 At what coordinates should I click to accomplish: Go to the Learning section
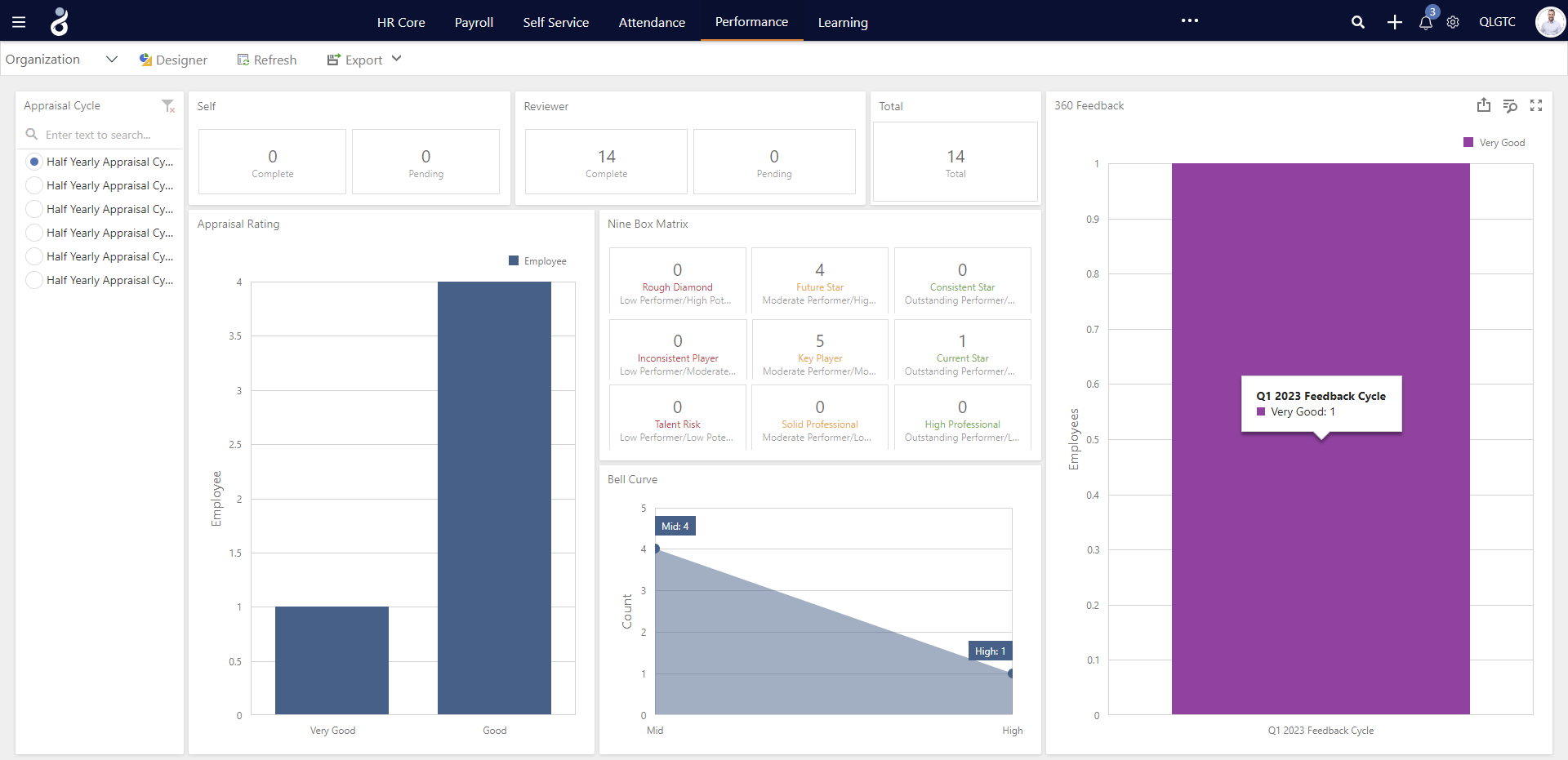(843, 22)
